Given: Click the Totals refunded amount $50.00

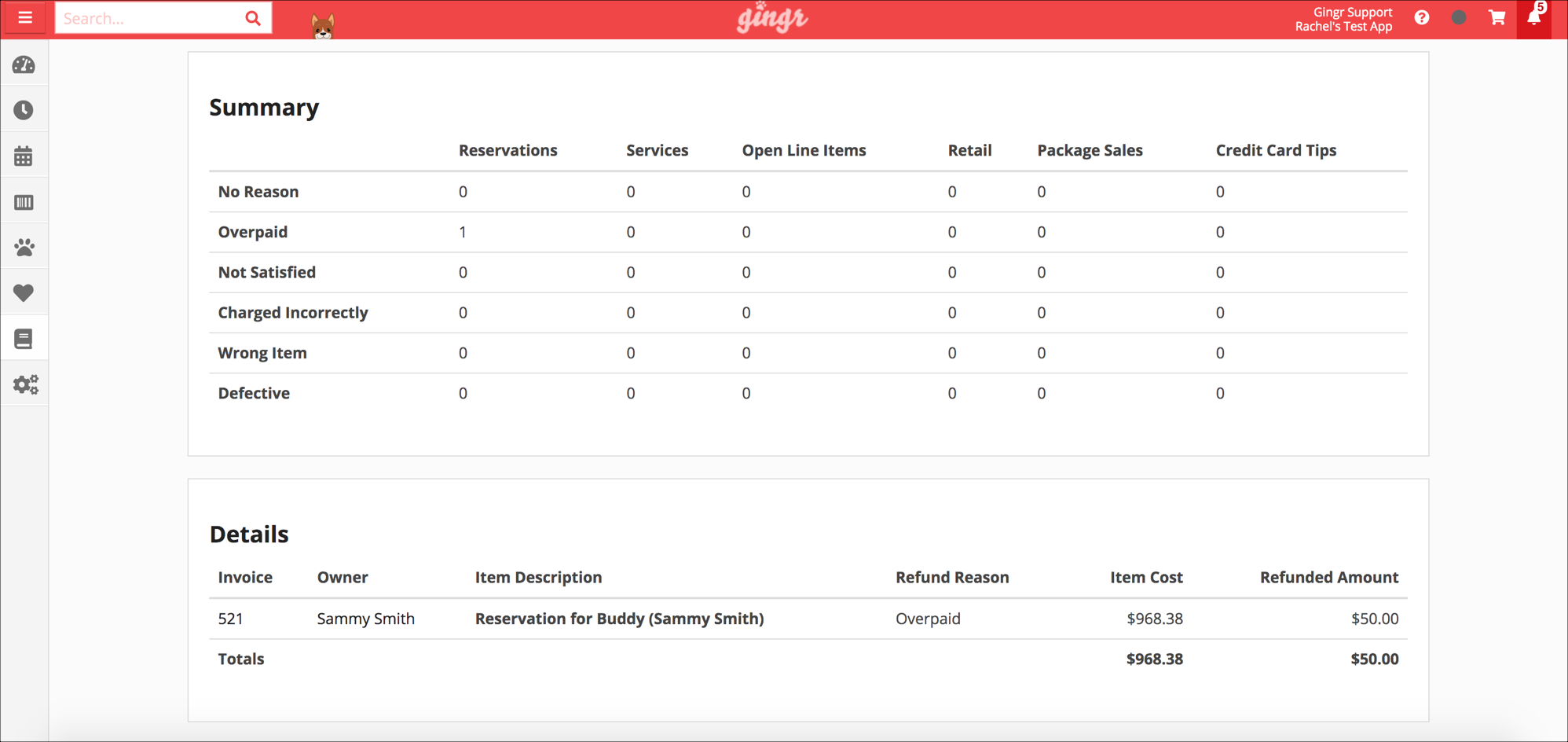Looking at the screenshot, I should [x=1375, y=659].
